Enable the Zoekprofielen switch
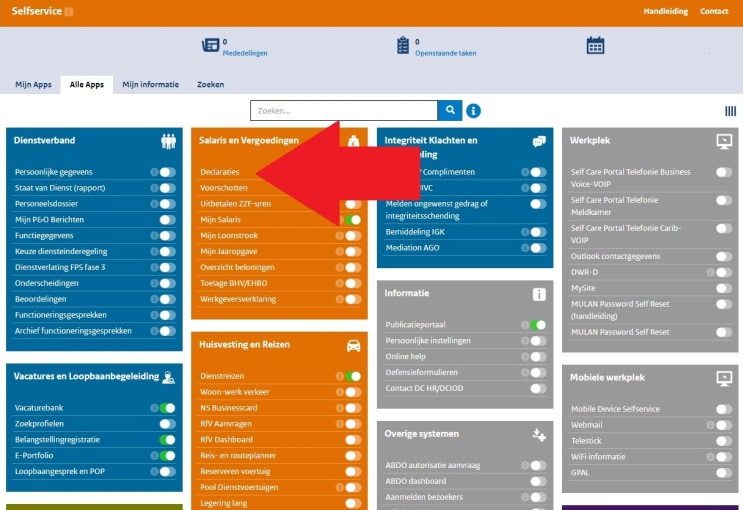The height and width of the screenshot is (510, 743). tap(167, 423)
